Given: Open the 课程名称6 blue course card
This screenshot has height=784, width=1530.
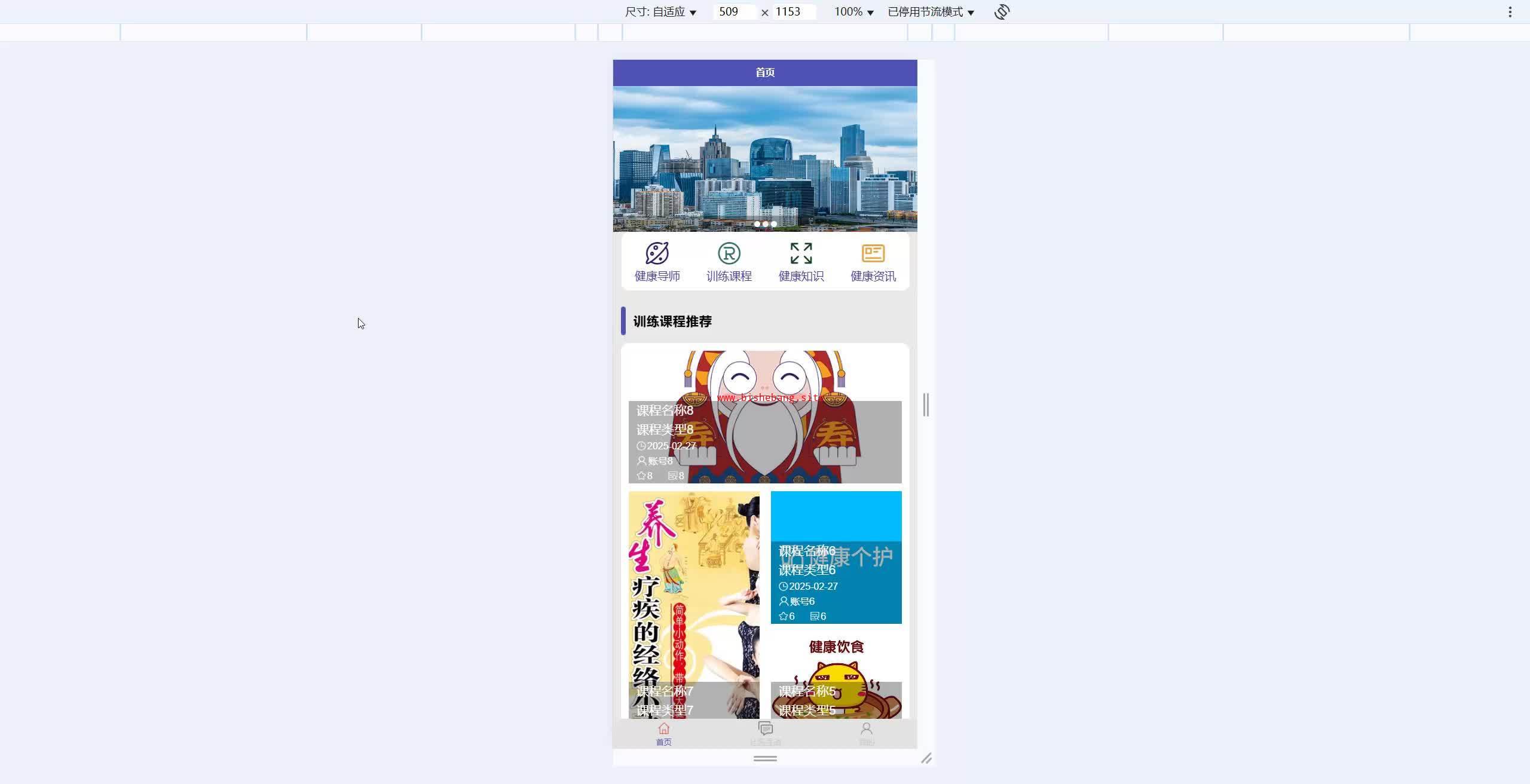Looking at the screenshot, I should [x=836, y=557].
